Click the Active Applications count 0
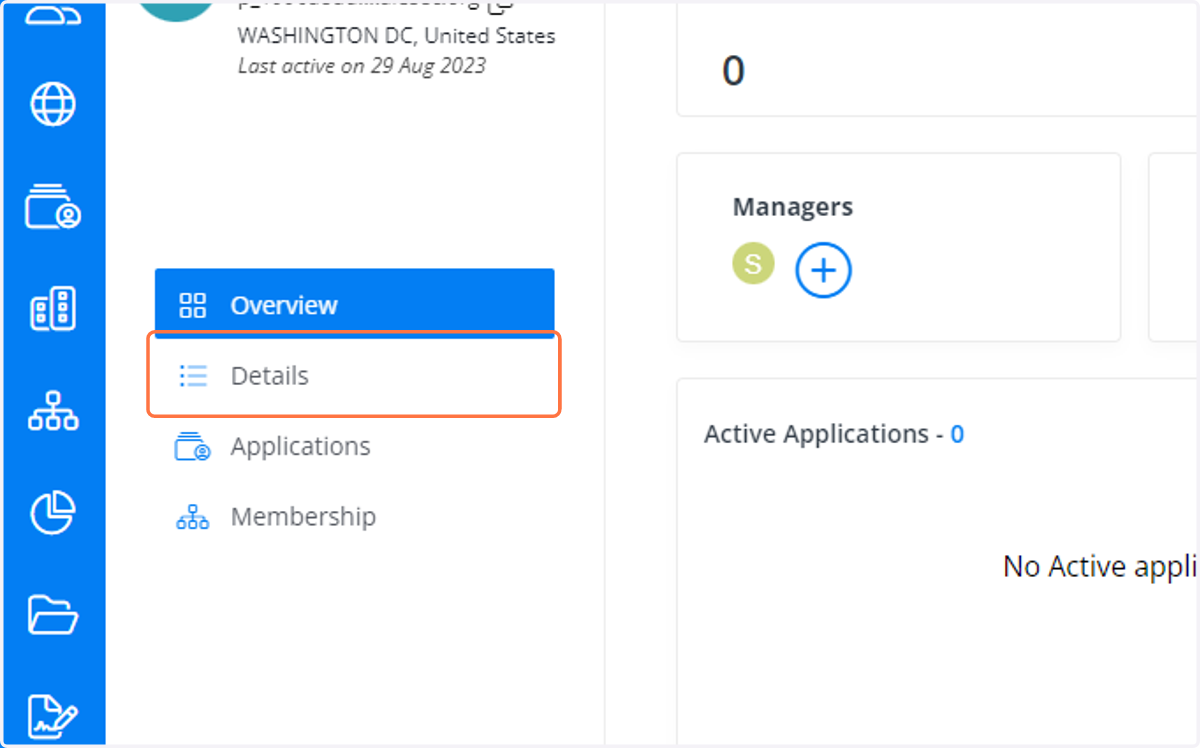Image resolution: width=1200 pixels, height=748 pixels. [957, 434]
